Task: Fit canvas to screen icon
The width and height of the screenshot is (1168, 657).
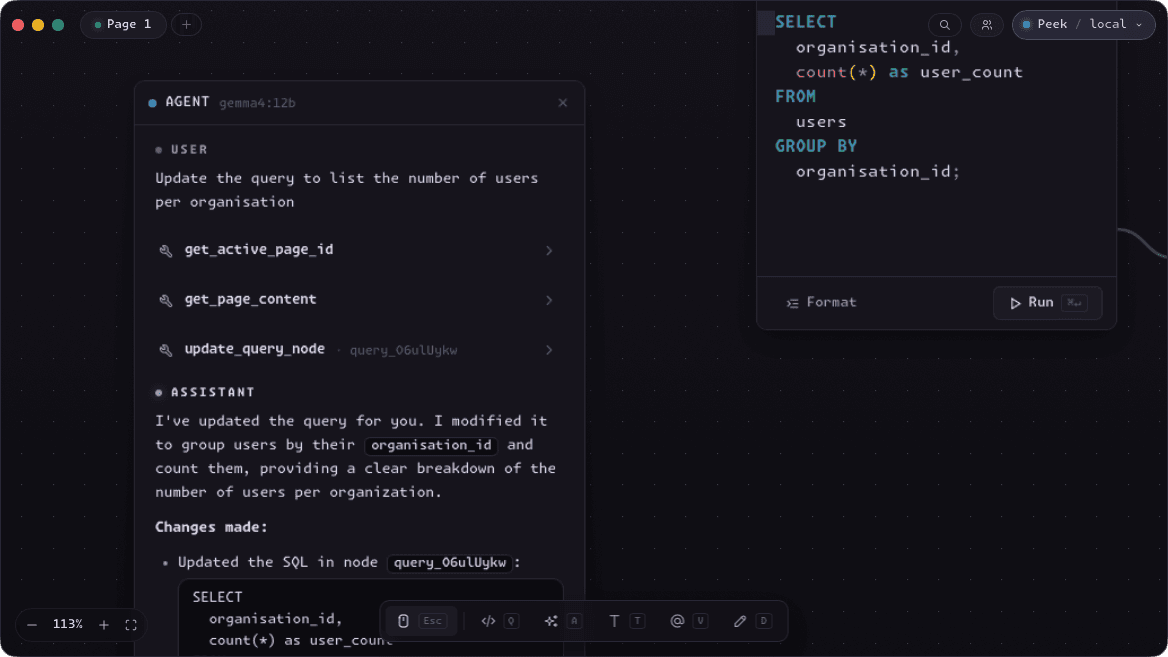Action: click(x=131, y=625)
